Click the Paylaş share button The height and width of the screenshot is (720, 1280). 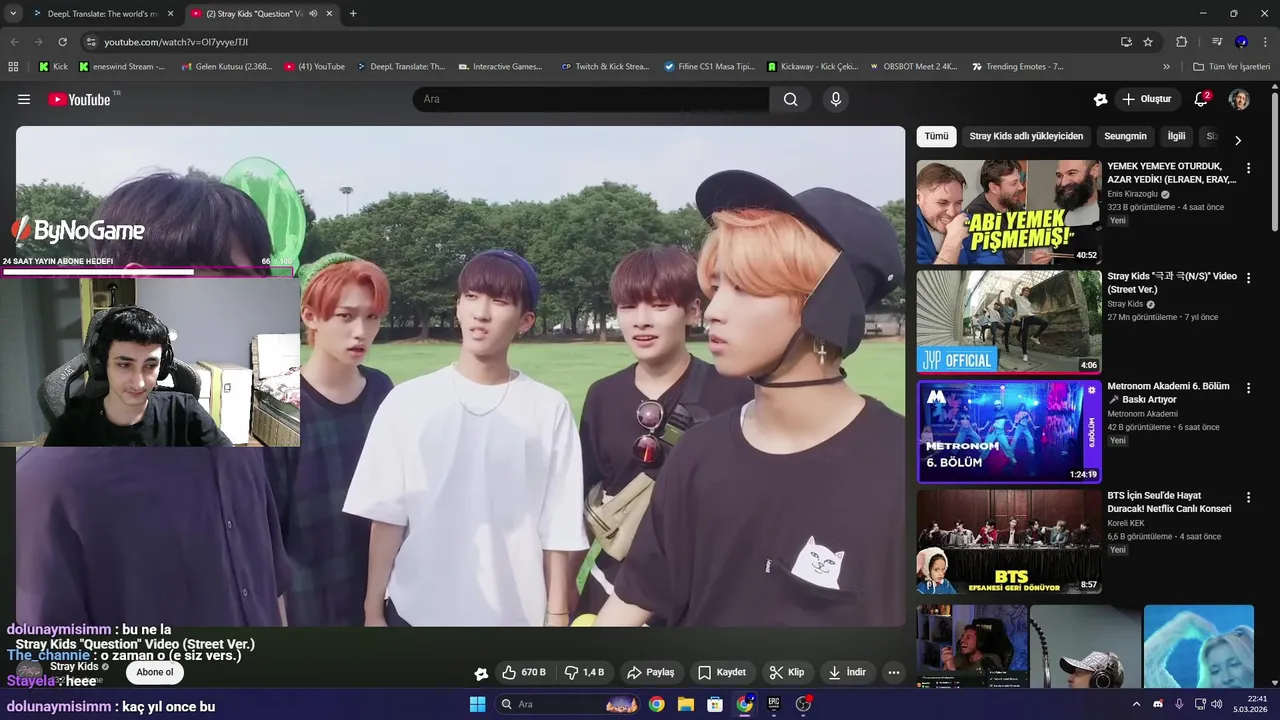pyautogui.click(x=650, y=672)
